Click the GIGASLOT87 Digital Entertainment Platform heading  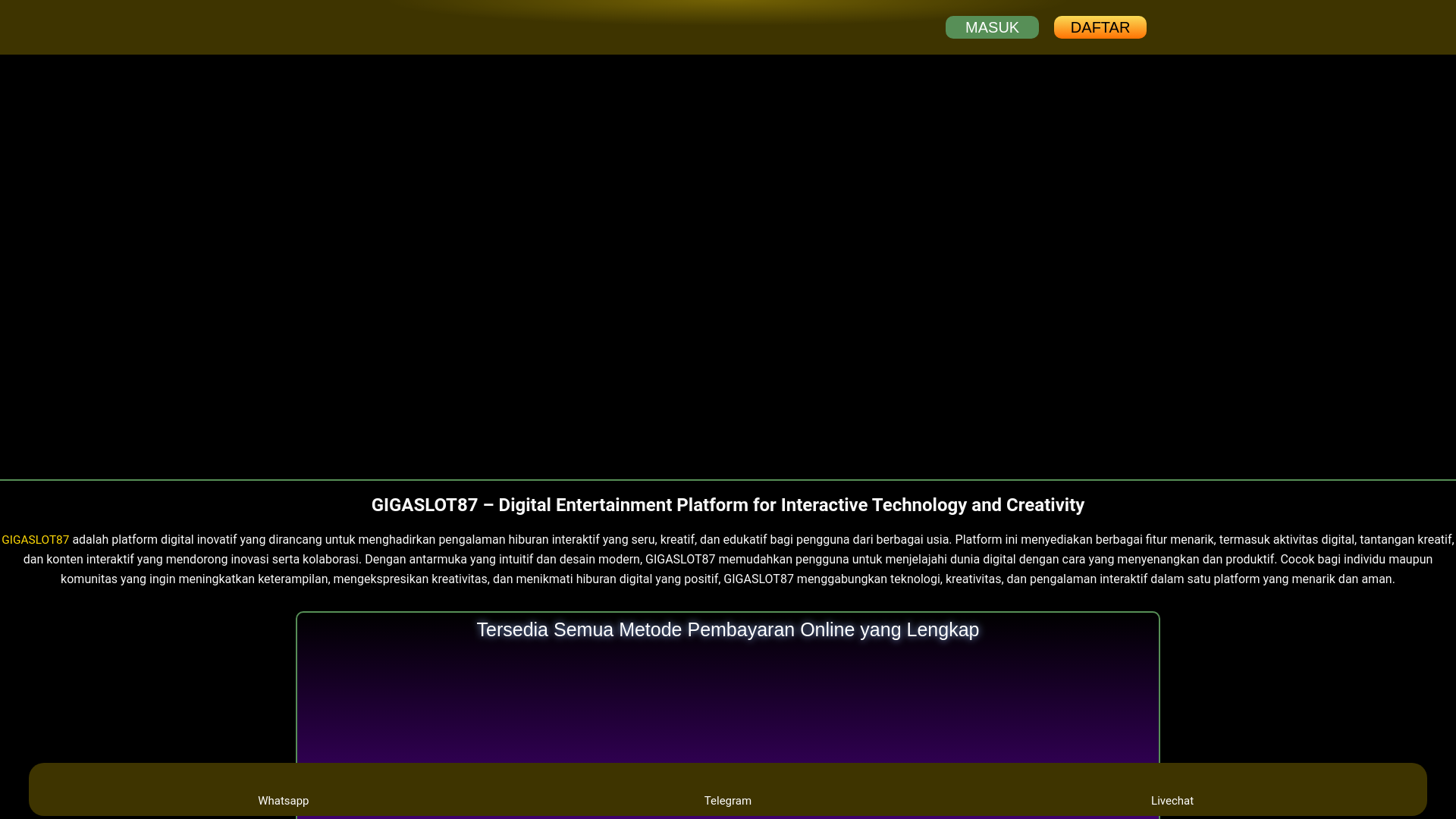tap(728, 505)
